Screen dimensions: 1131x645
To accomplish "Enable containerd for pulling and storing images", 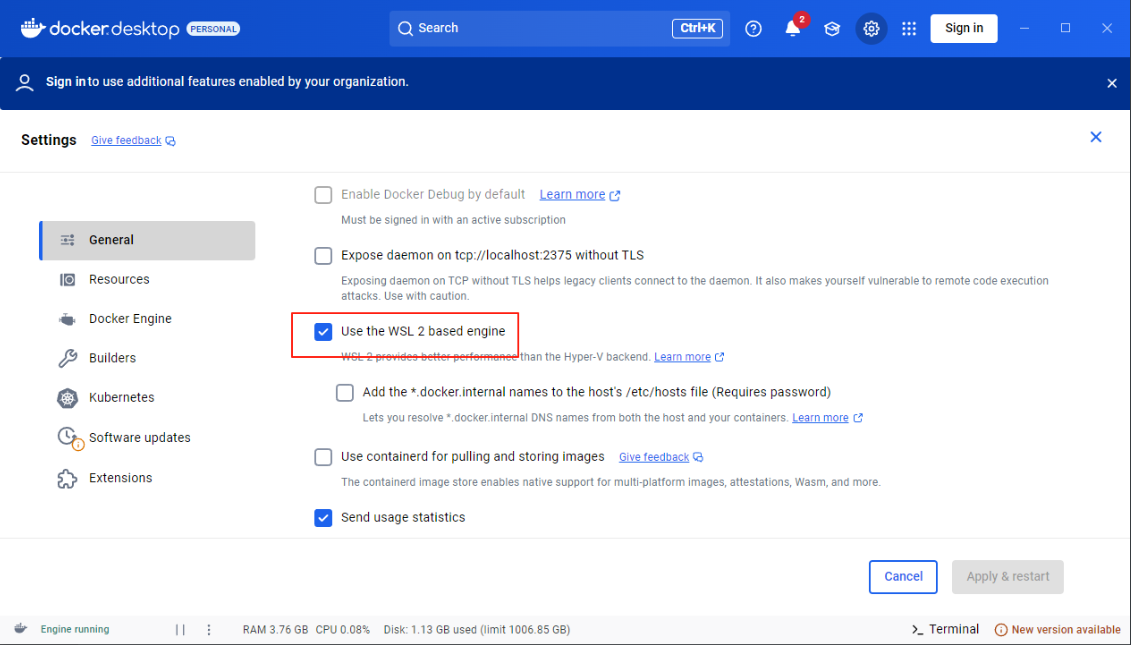I will pos(323,457).
